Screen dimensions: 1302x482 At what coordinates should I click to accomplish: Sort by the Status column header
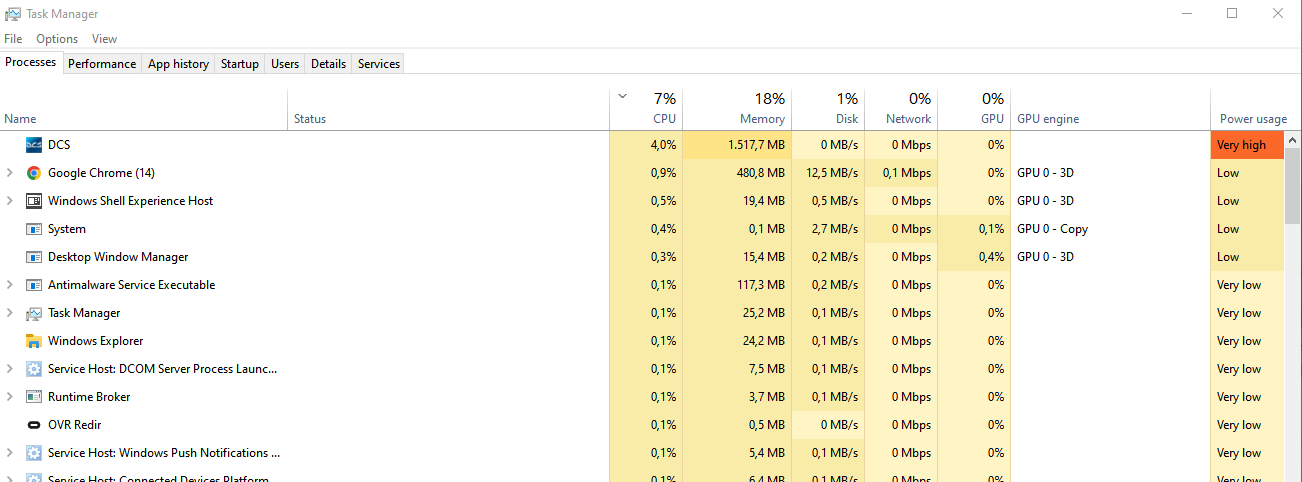point(448,109)
